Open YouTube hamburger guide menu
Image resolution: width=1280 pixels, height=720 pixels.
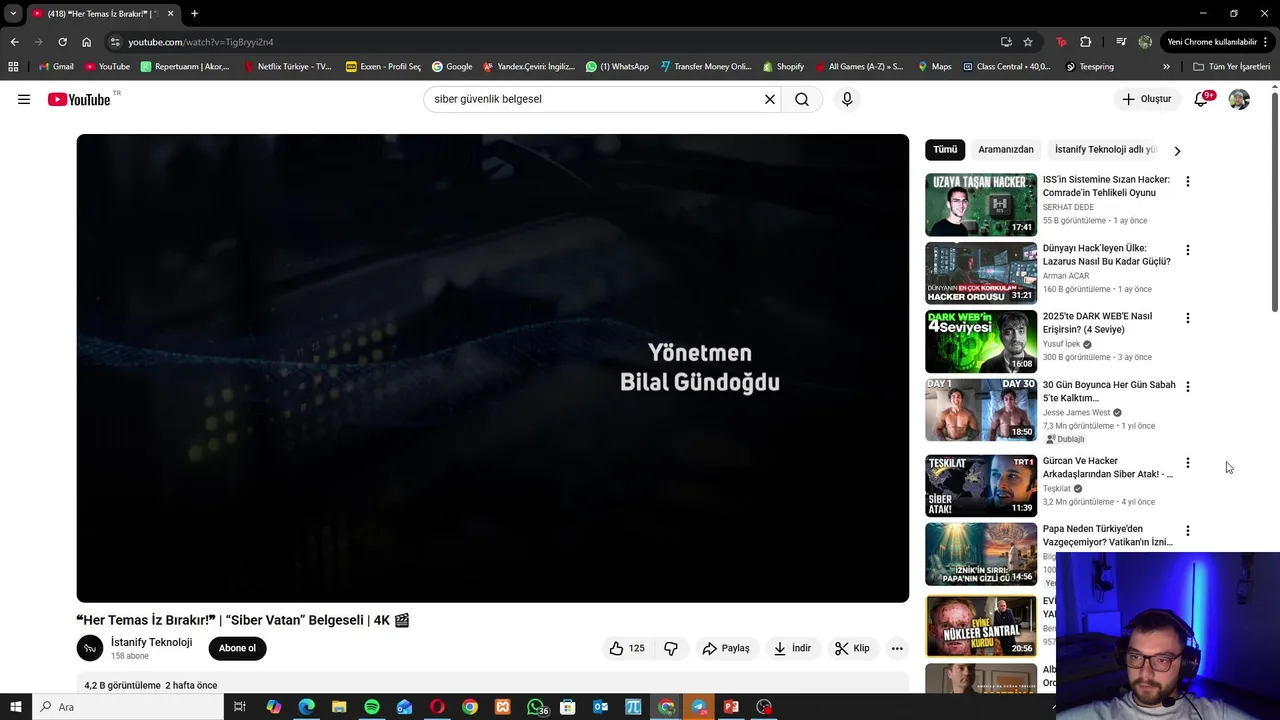[24, 99]
